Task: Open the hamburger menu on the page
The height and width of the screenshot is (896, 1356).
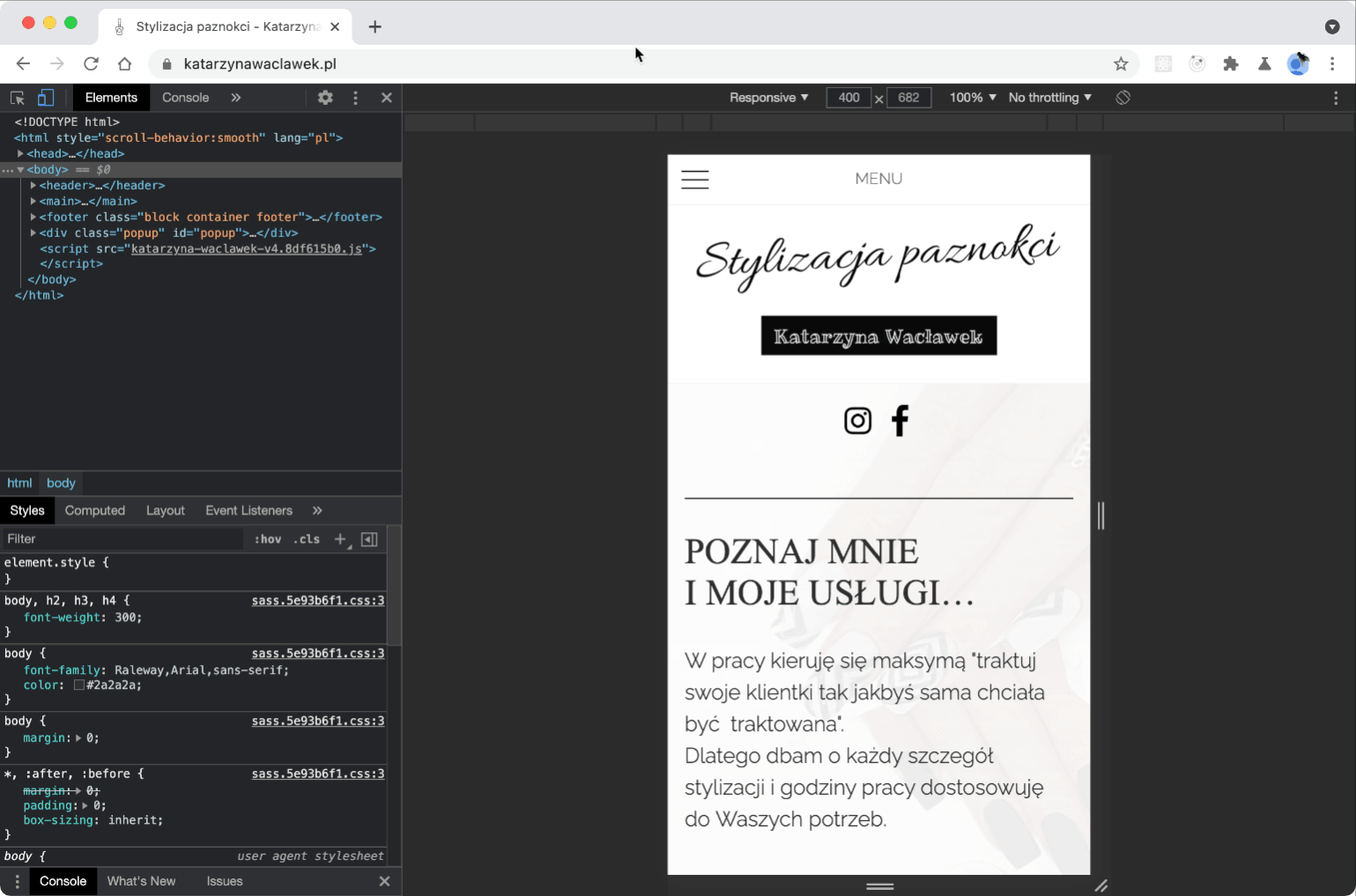Action: pos(695,179)
